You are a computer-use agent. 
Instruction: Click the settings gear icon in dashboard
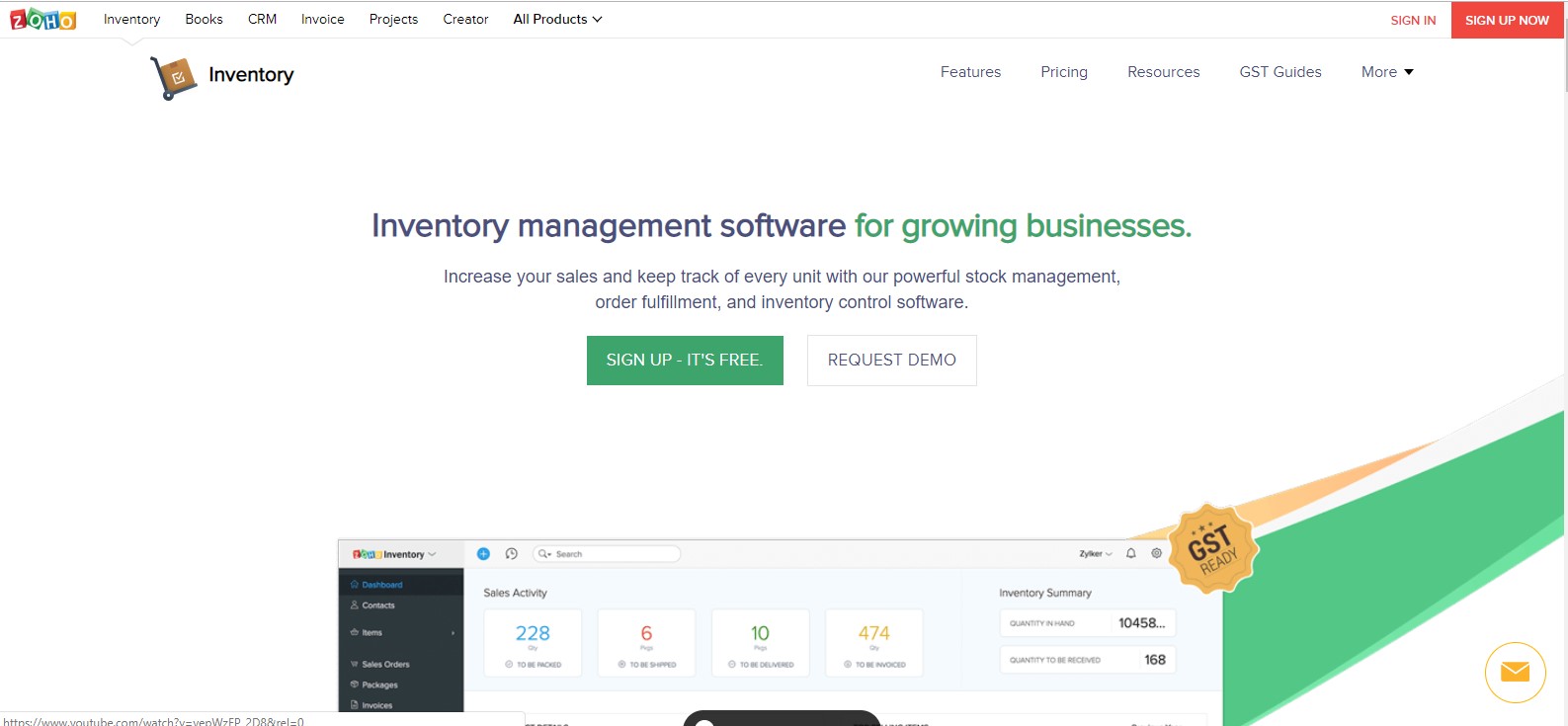[1156, 554]
